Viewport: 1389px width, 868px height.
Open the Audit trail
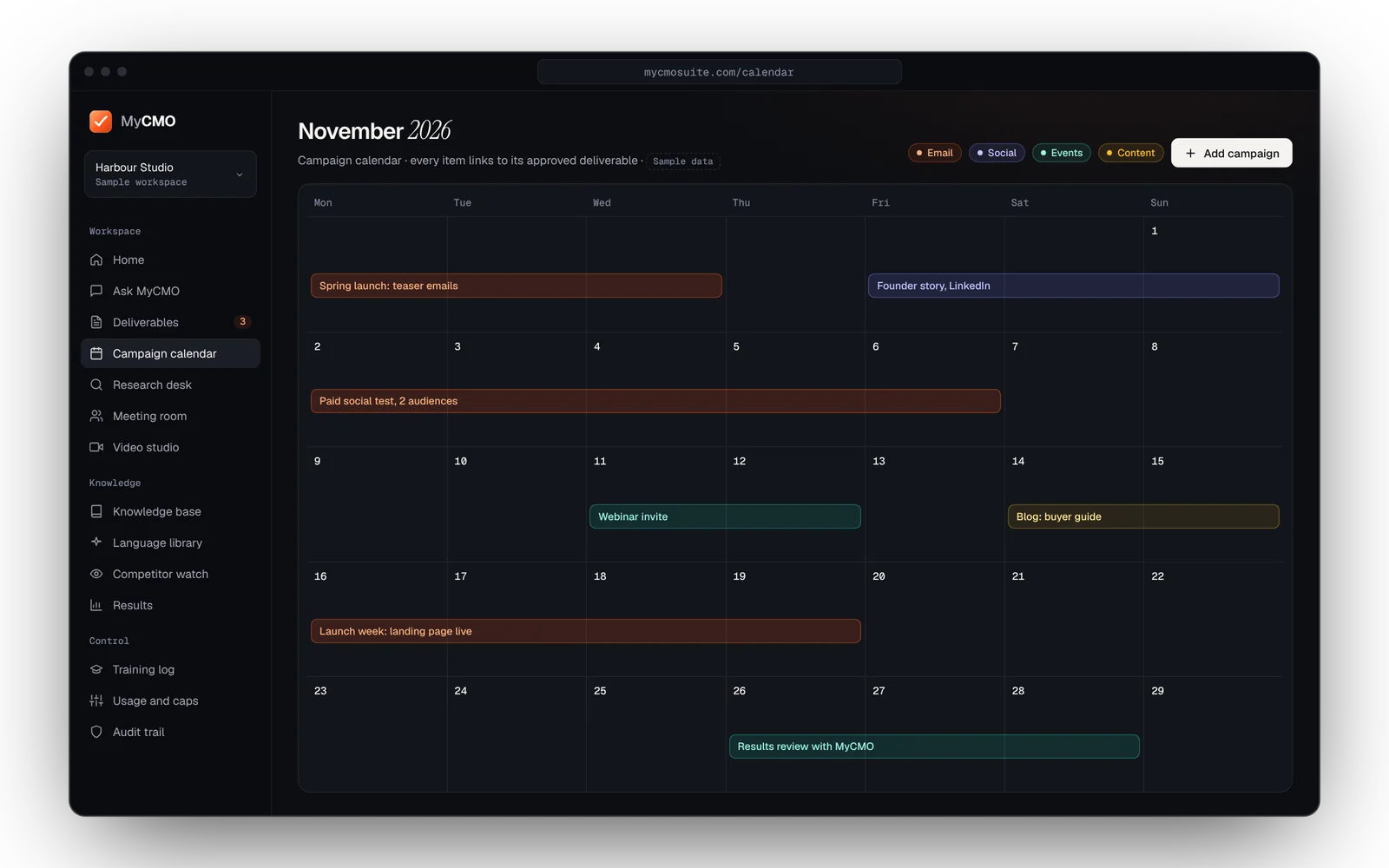pos(170,732)
